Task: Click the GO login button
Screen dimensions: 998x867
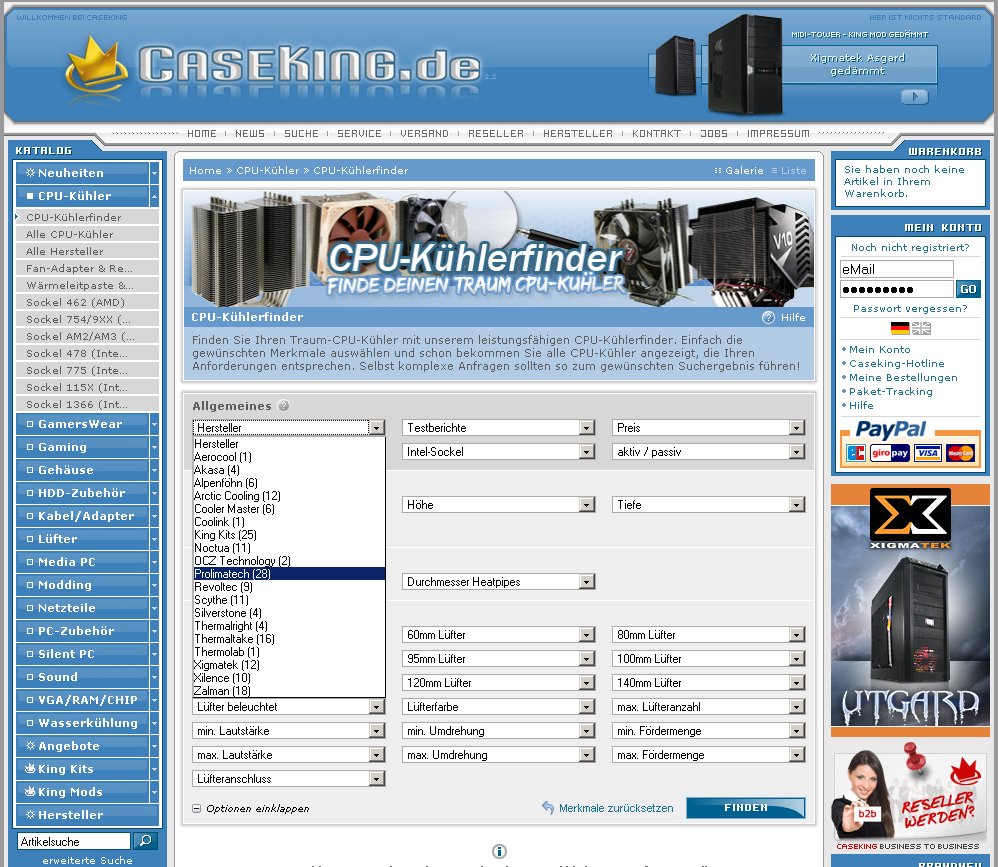Action: pyautogui.click(x=968, y=289)
